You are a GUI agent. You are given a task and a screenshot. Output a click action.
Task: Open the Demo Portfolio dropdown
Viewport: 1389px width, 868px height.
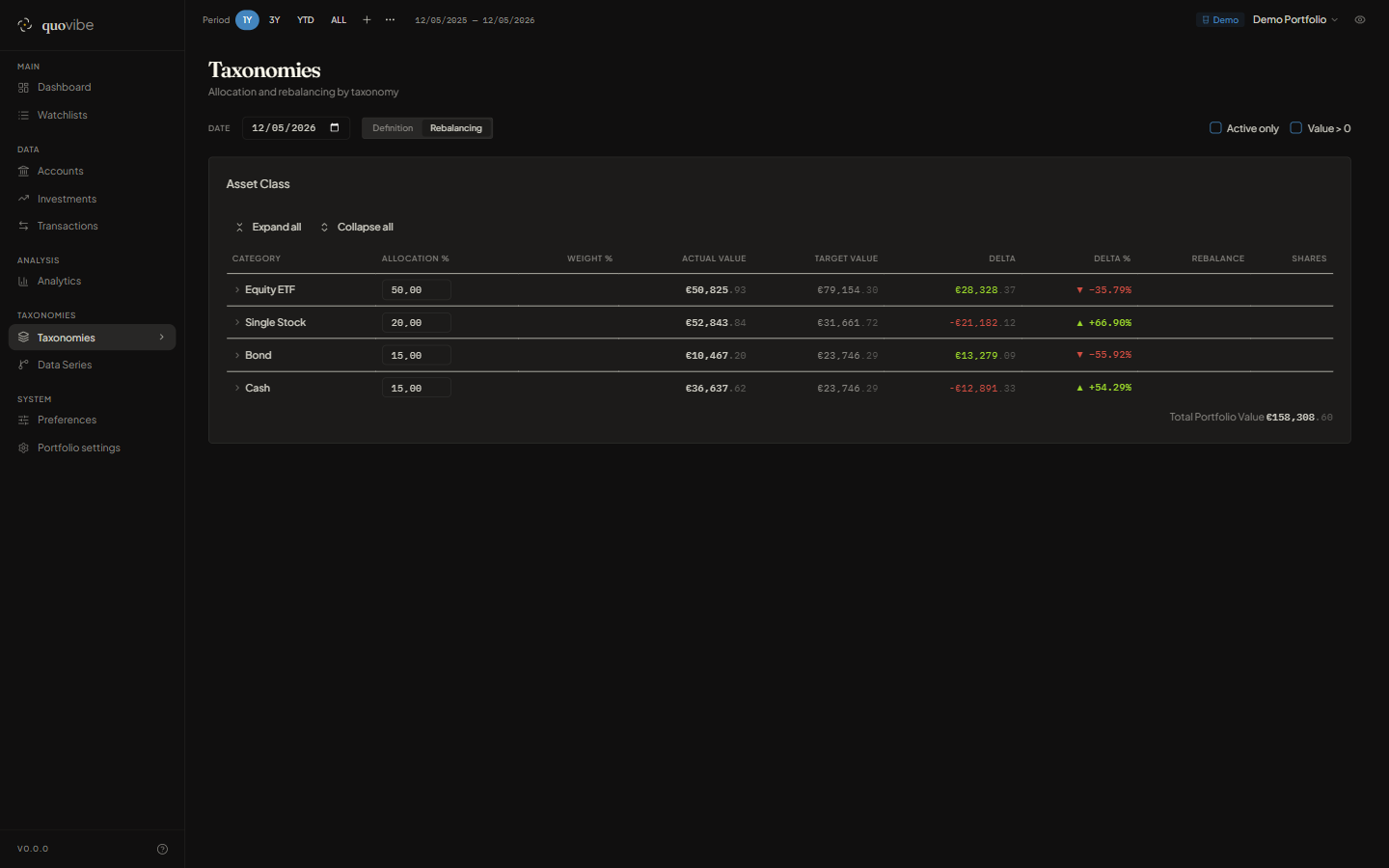tap(1295, 19)
